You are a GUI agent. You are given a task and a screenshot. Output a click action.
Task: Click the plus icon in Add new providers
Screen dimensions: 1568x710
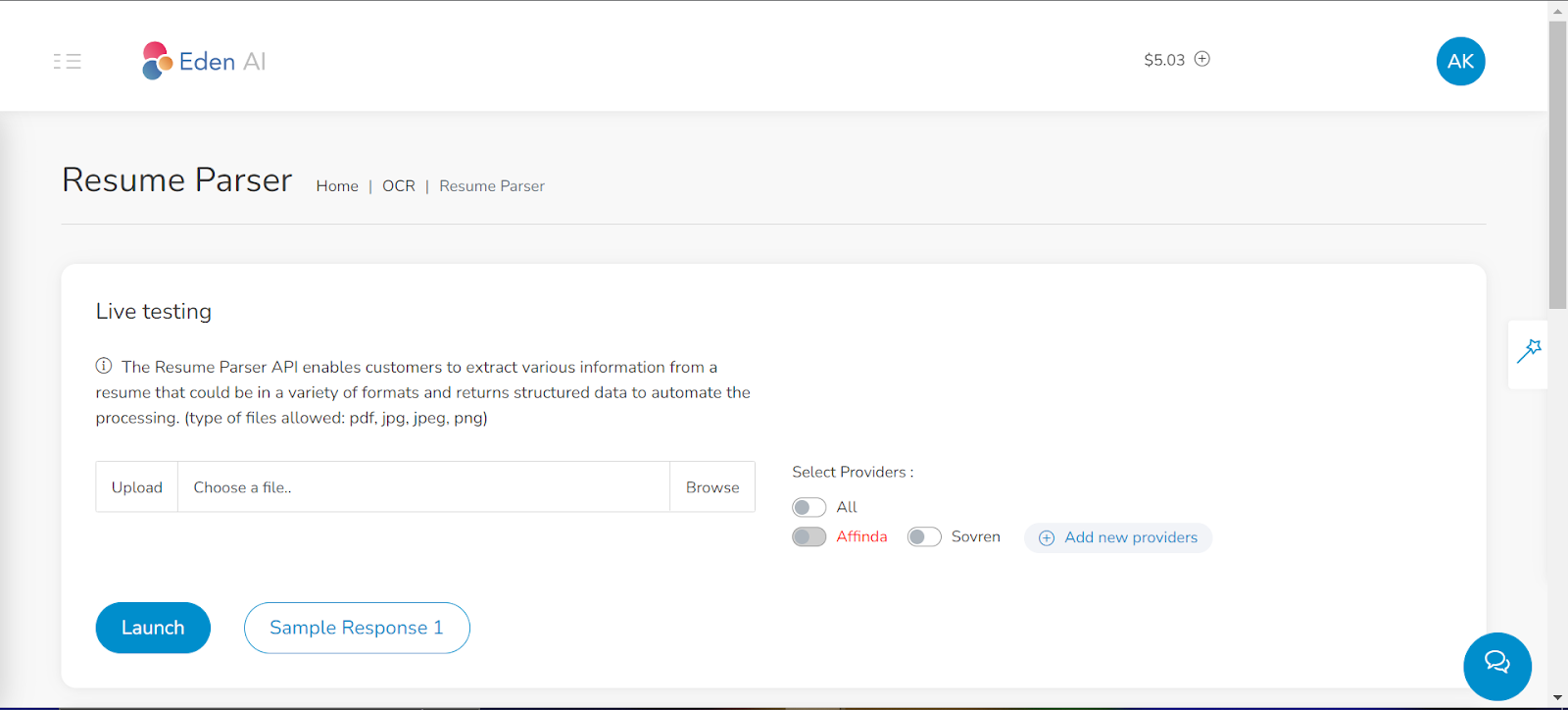[1047, 537]
